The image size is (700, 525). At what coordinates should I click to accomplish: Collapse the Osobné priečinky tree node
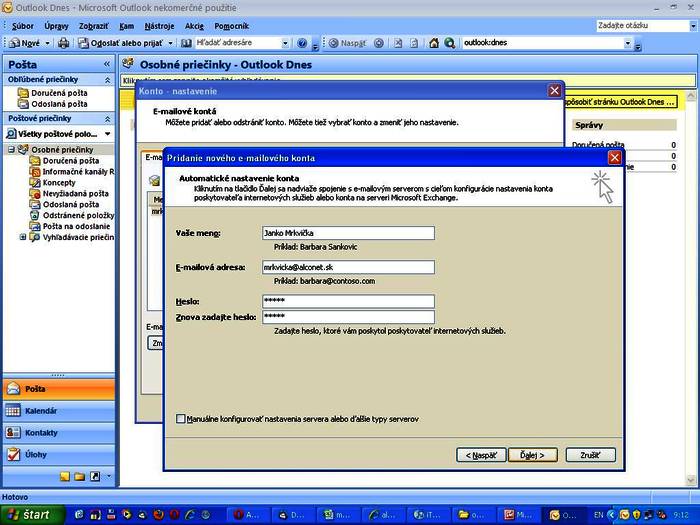(12, 150)
